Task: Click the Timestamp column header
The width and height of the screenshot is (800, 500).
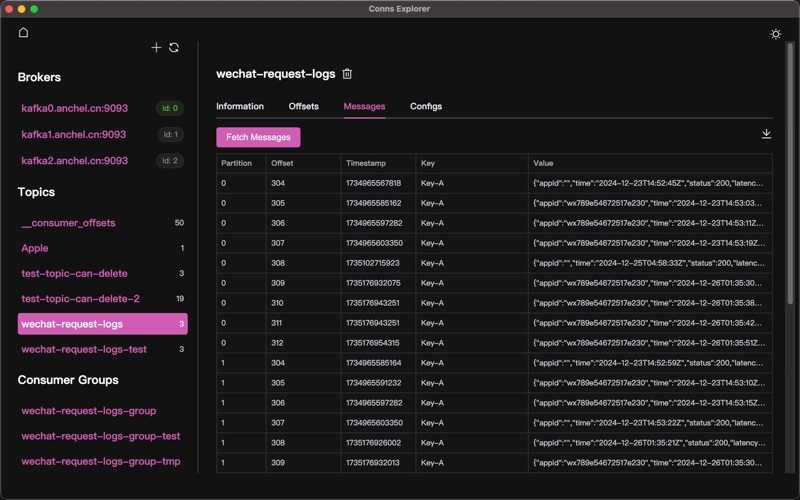Action: pos(366,163)
